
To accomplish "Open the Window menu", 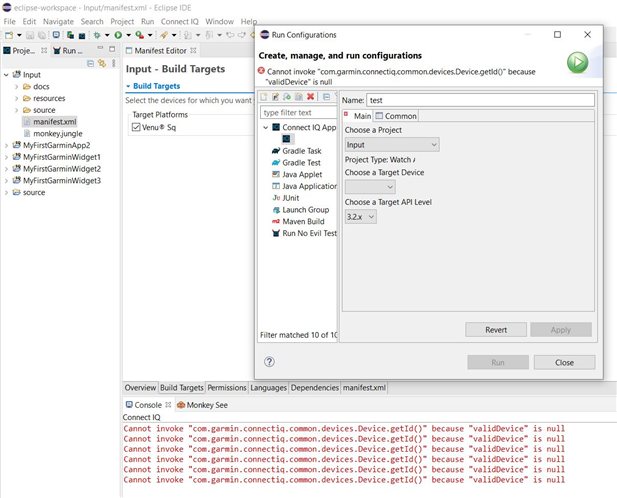I will 219,22.
